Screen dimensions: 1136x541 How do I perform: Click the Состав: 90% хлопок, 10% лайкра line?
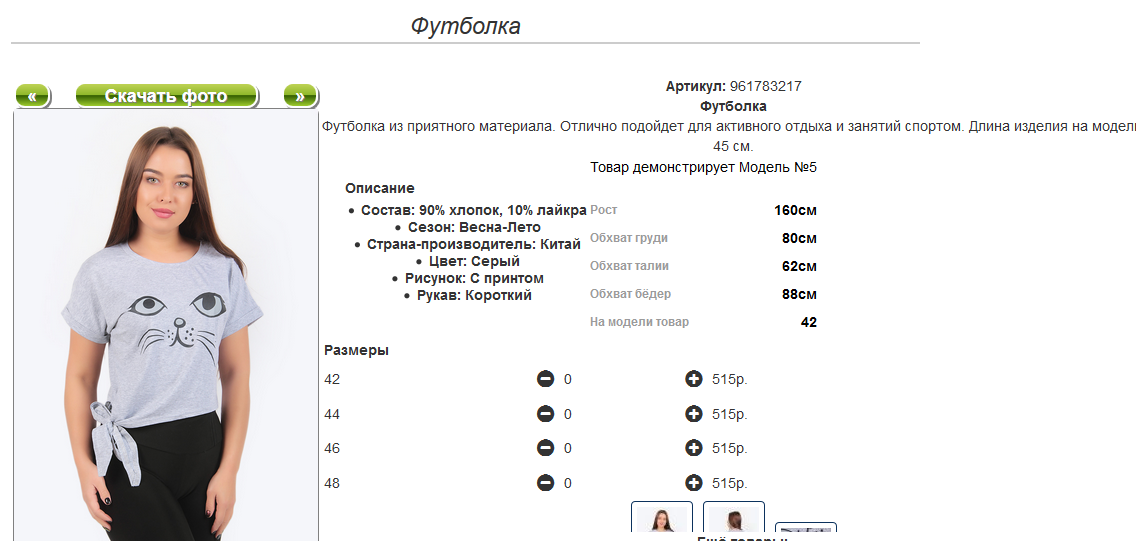(x=474, y=210)
